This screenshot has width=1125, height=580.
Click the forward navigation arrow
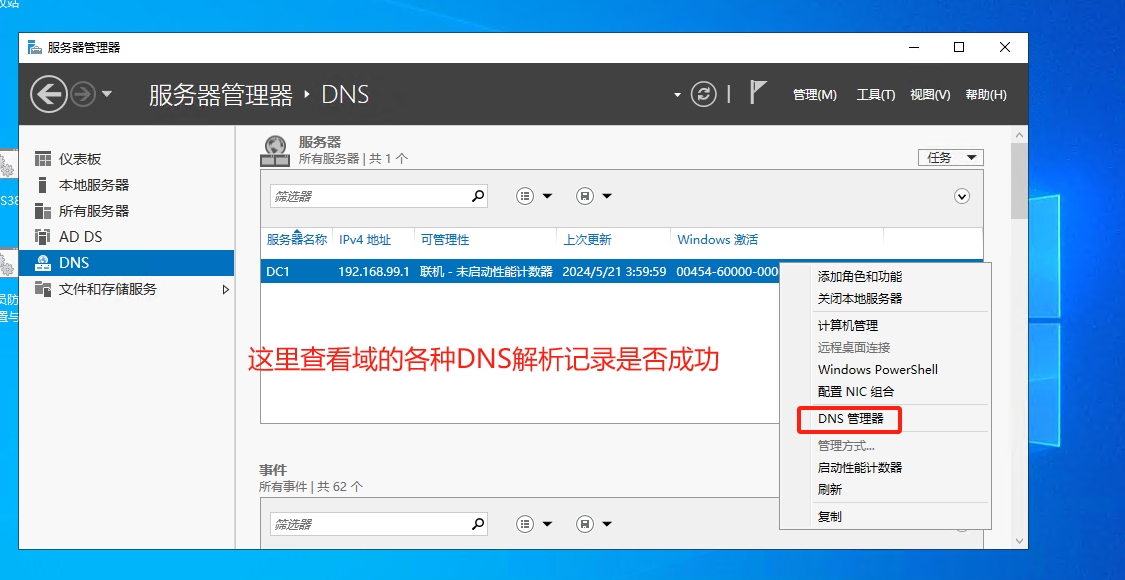83,94
